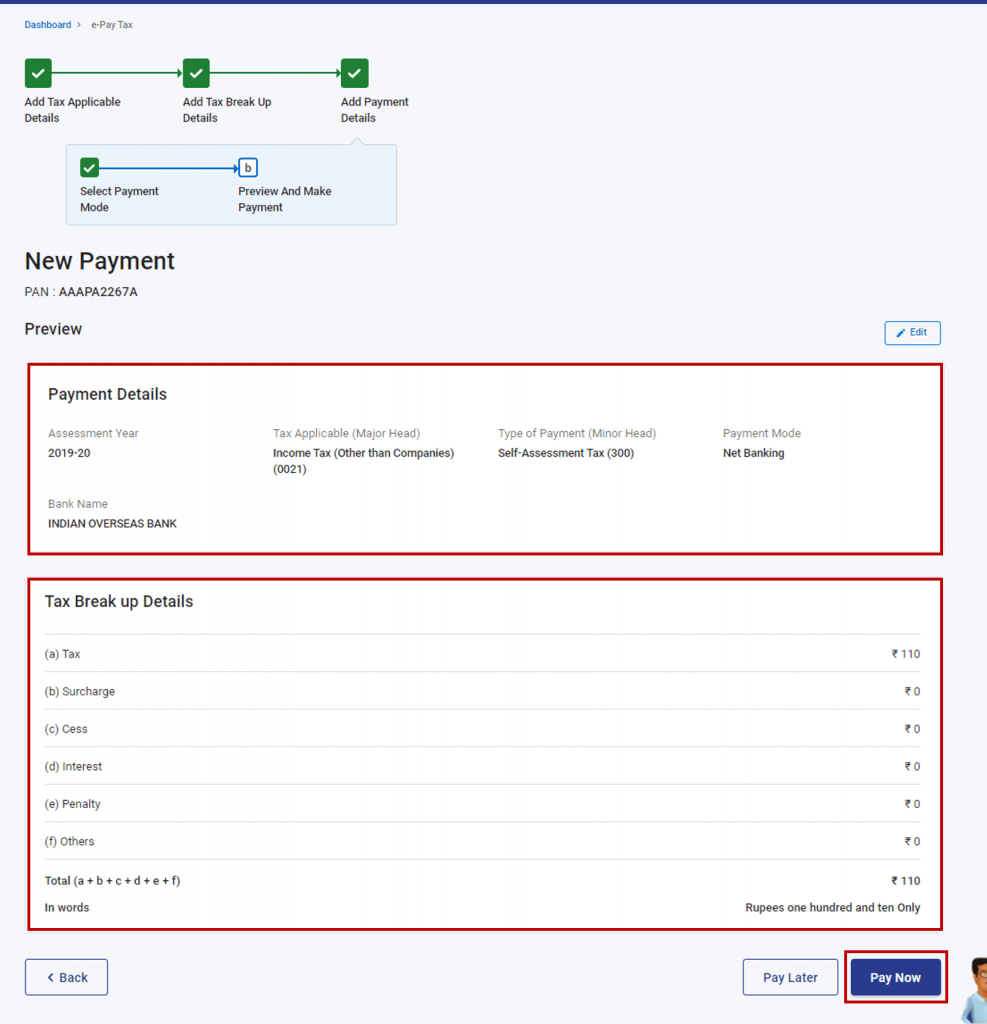987x1024 pixels.
Task: Open the Preview And Make Payment step icon
Action: tap(247, 167)
